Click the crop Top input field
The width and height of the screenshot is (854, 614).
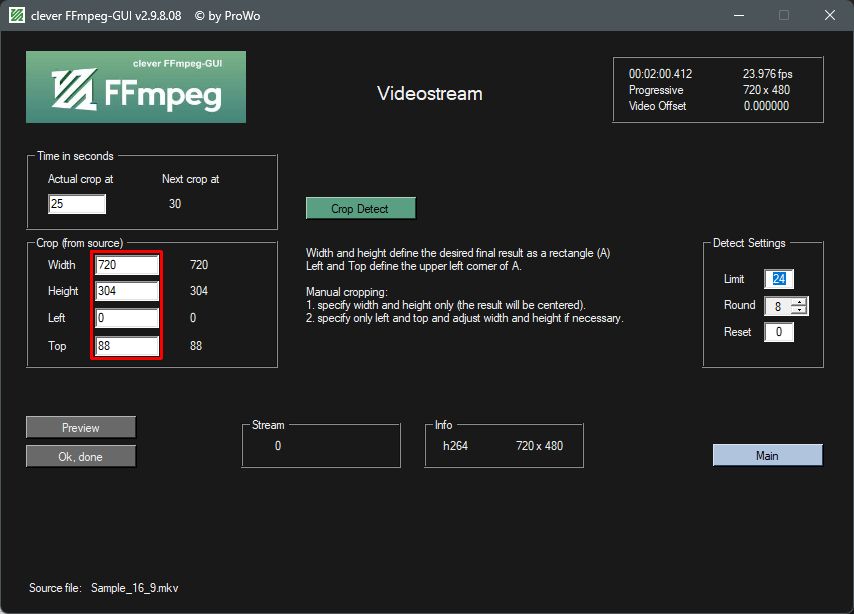point(127,346)
